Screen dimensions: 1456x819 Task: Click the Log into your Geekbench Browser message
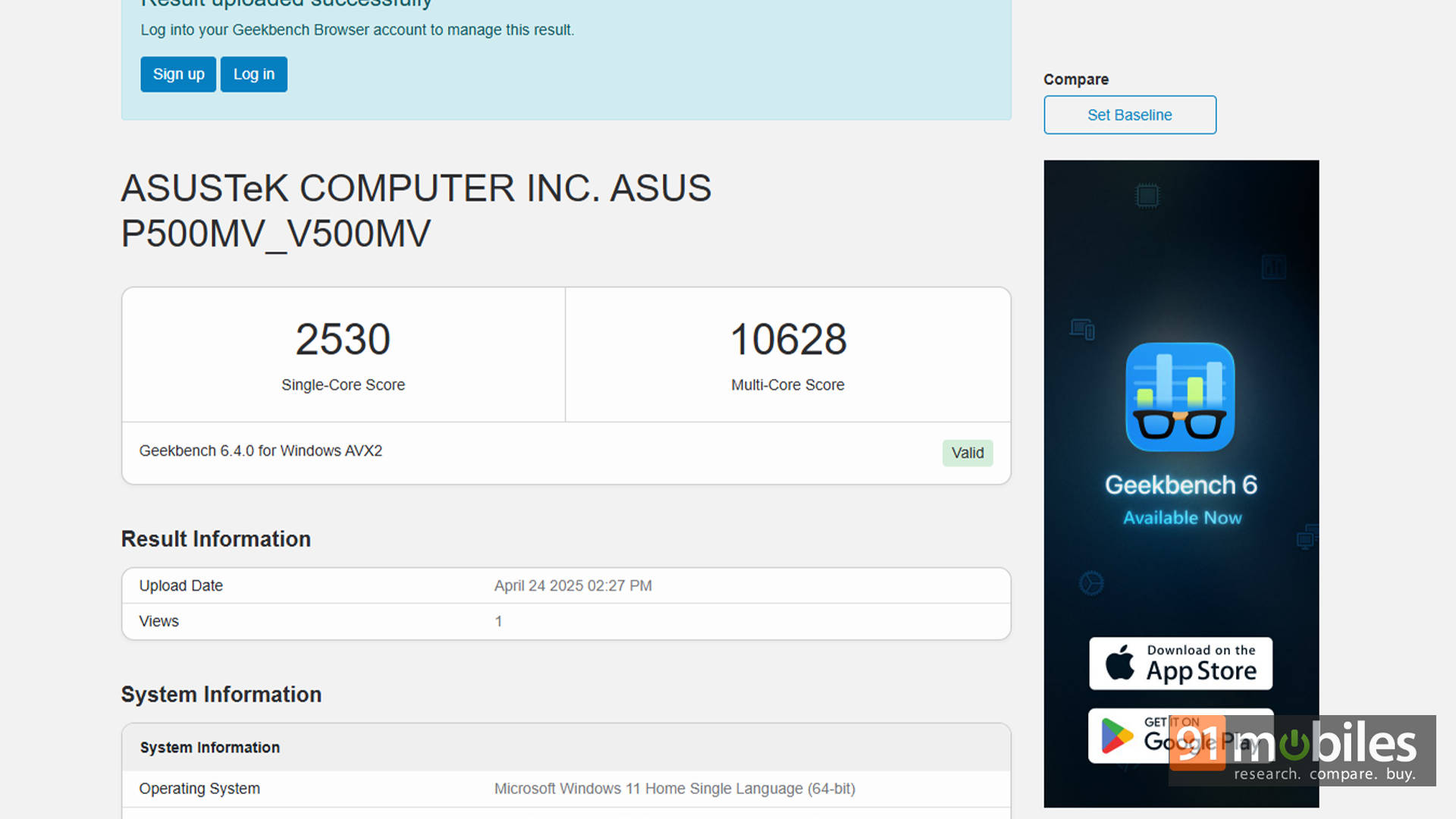click(357, 30)
